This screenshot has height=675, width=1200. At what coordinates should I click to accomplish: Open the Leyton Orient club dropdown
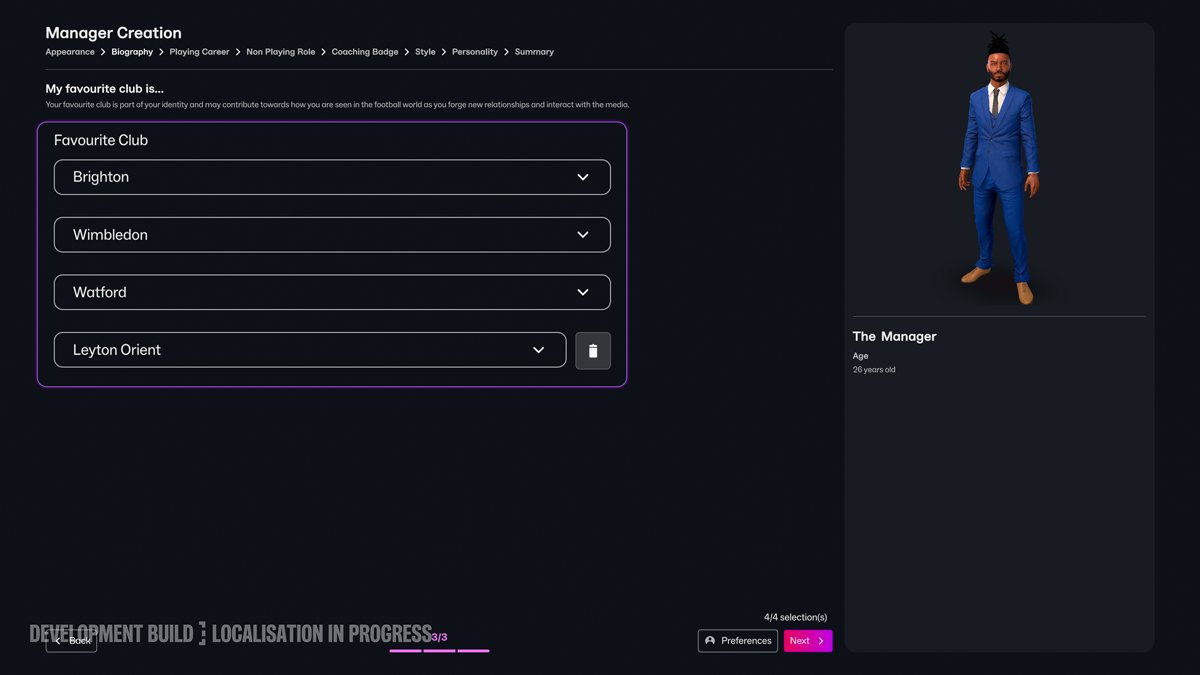[x=310, y=350]
